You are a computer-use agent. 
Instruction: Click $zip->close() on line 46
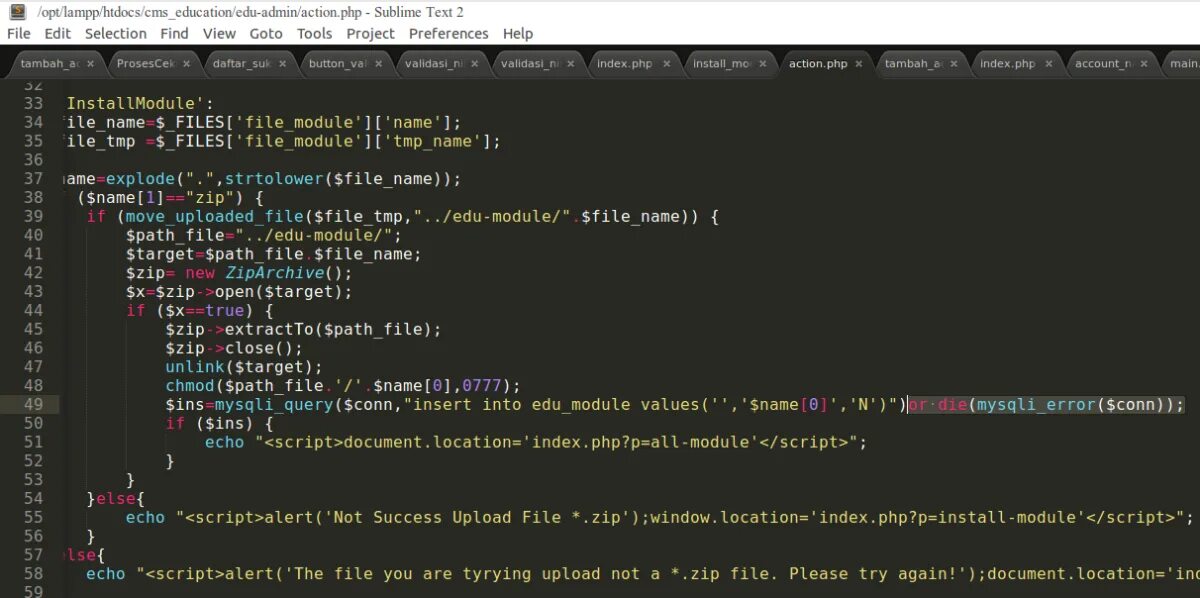pos(233,348)
